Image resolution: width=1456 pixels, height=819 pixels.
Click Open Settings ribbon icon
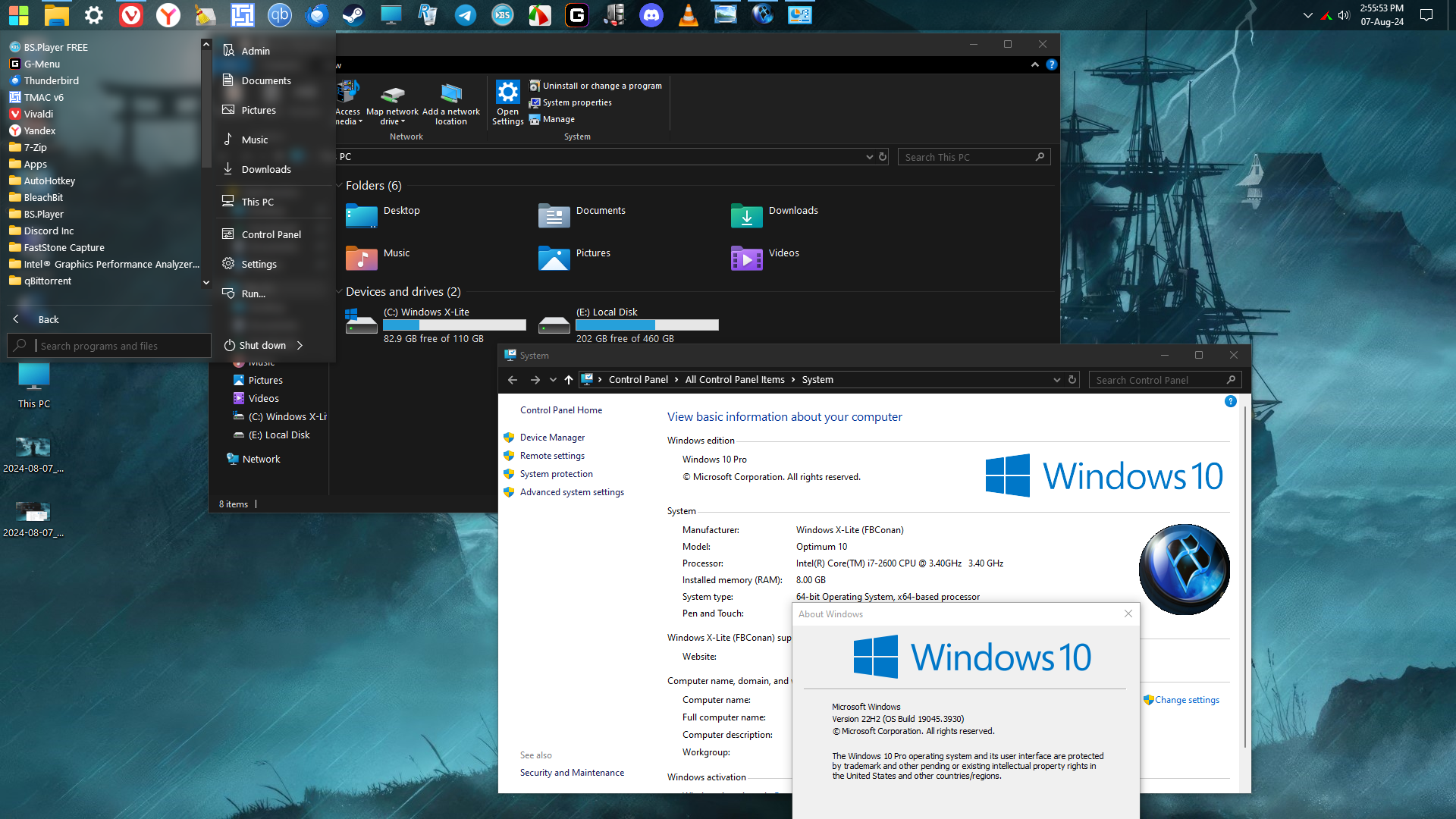click(507, 103)
